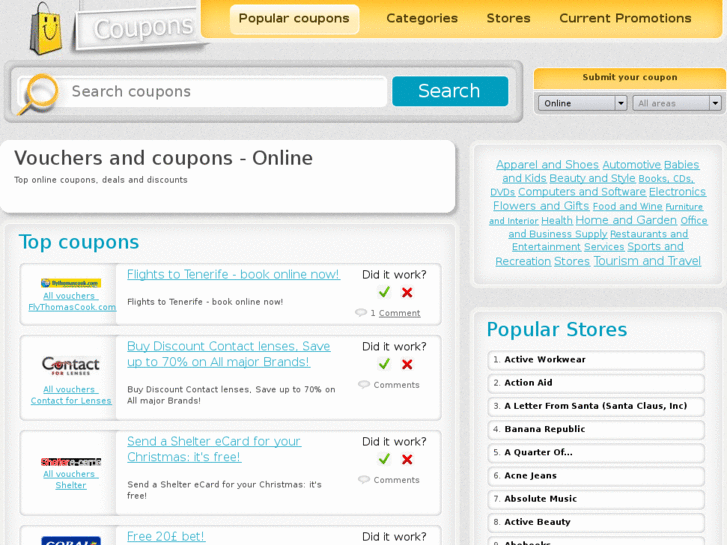Open Flights to Tenerife coupon link

[233, 274]
